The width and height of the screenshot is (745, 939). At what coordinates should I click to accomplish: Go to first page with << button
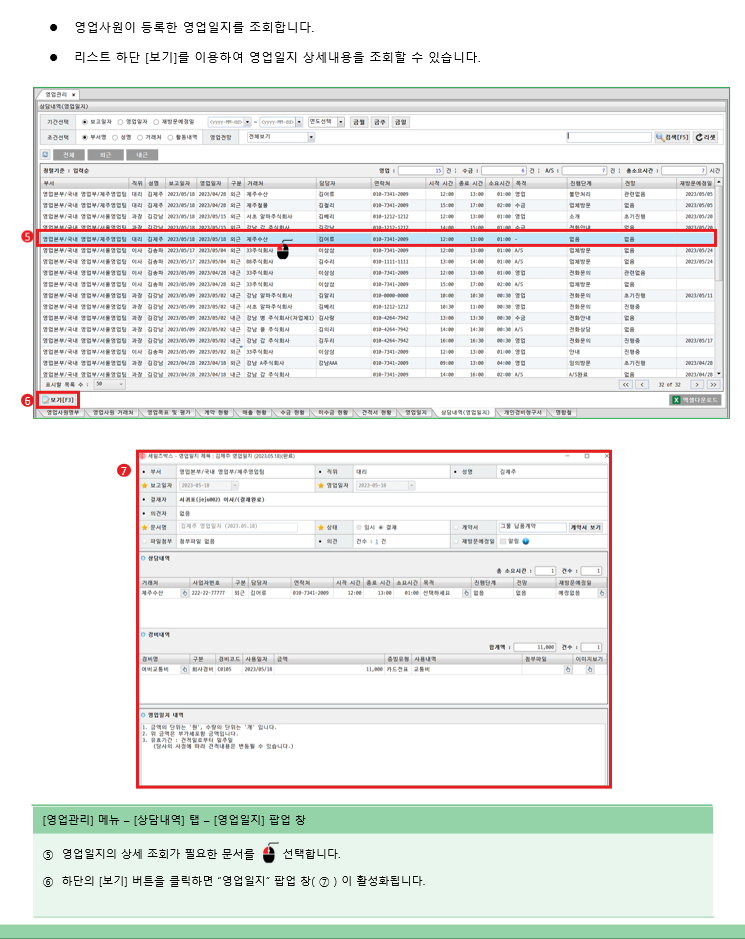625,384
